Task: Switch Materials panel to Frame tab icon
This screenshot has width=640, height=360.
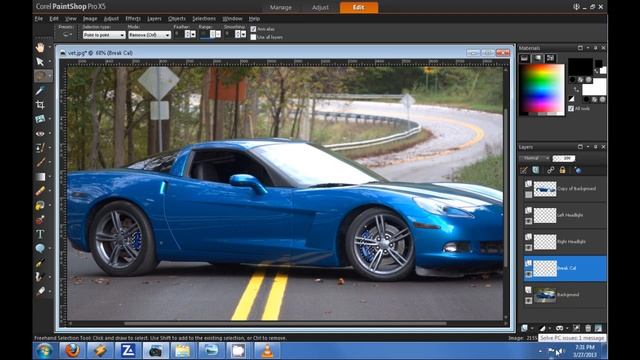Action: pos(524,58)
